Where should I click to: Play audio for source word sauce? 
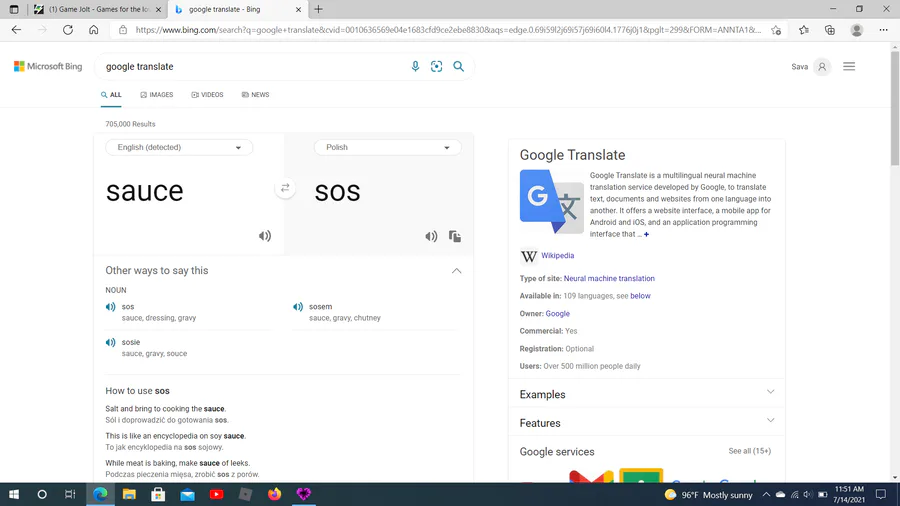coord(265,236)
